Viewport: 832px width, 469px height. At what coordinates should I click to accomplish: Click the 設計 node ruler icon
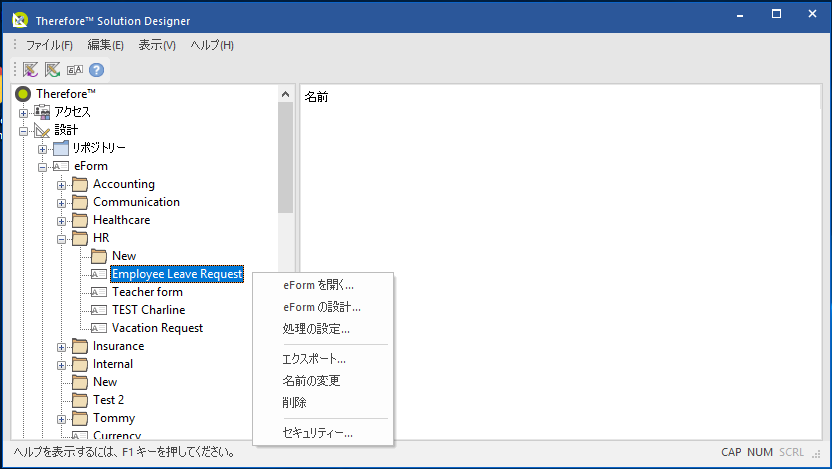tap(42, 130)
